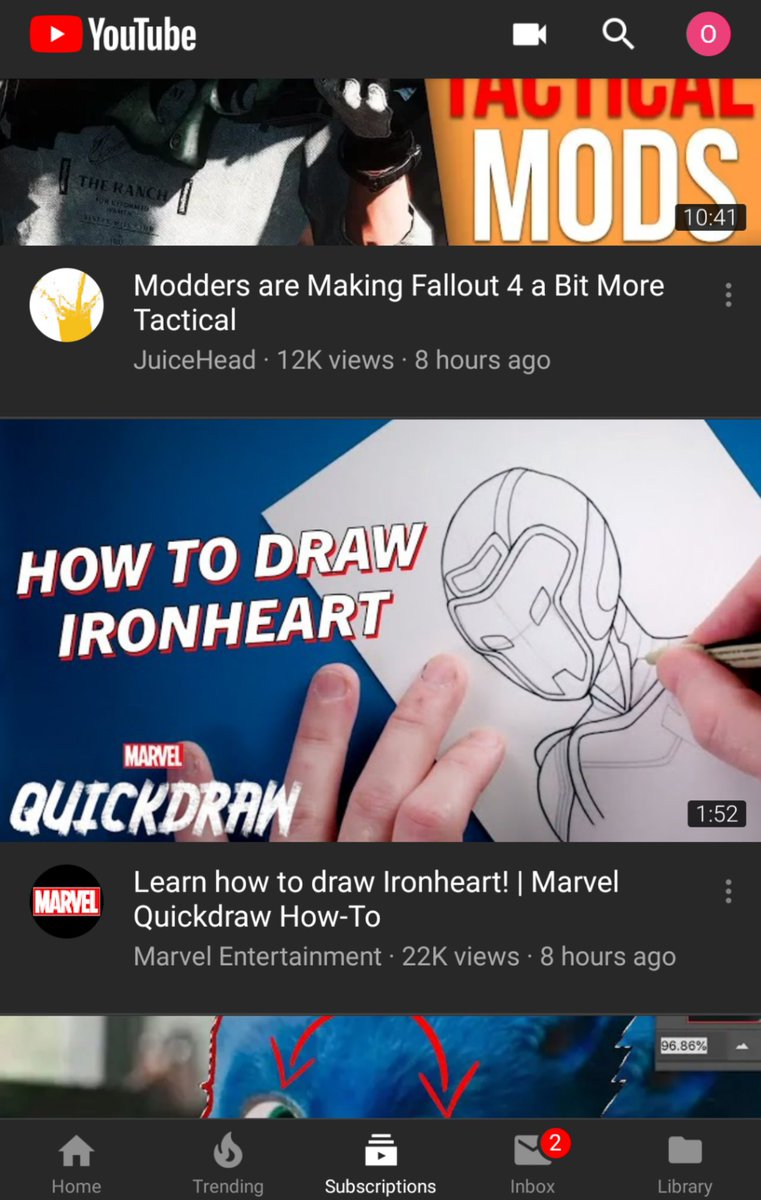Play the Tactical Mods video thumbnail
The image size is (761, 1200).
(x=380, y=162)
